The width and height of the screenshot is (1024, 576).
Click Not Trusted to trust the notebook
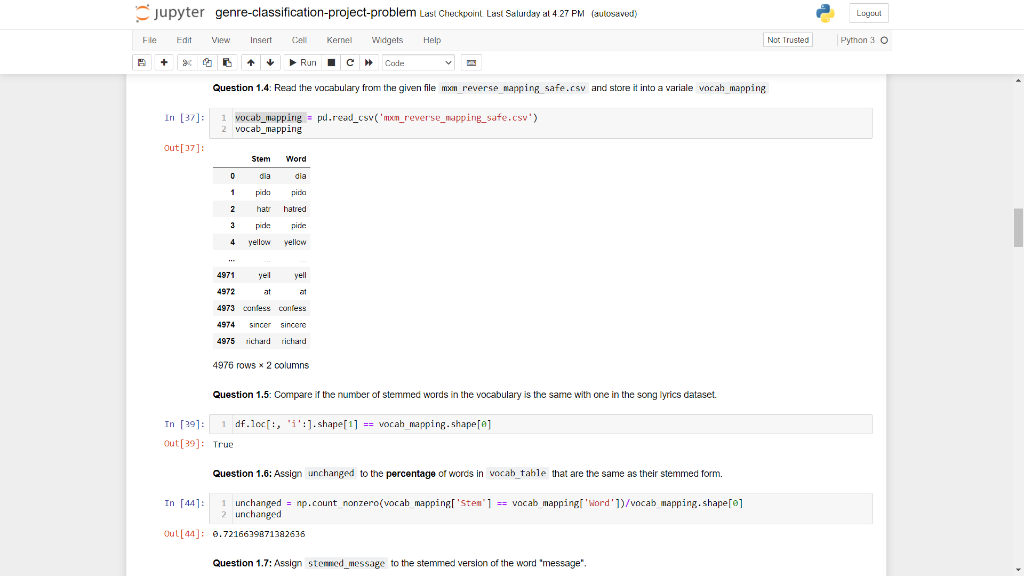786,40
